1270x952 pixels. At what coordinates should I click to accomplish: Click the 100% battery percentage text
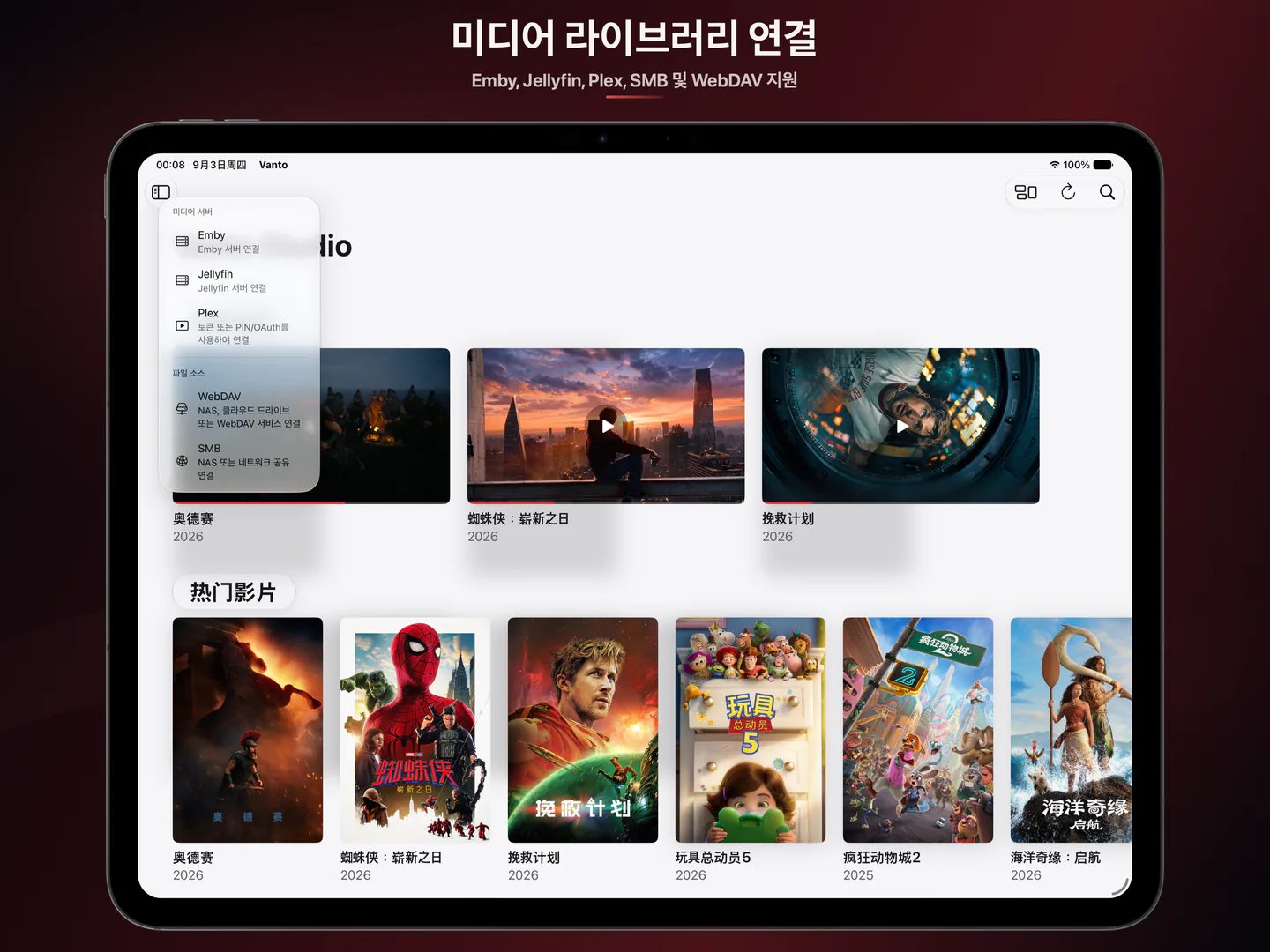pyautogui.click(x=1076, y=165)
